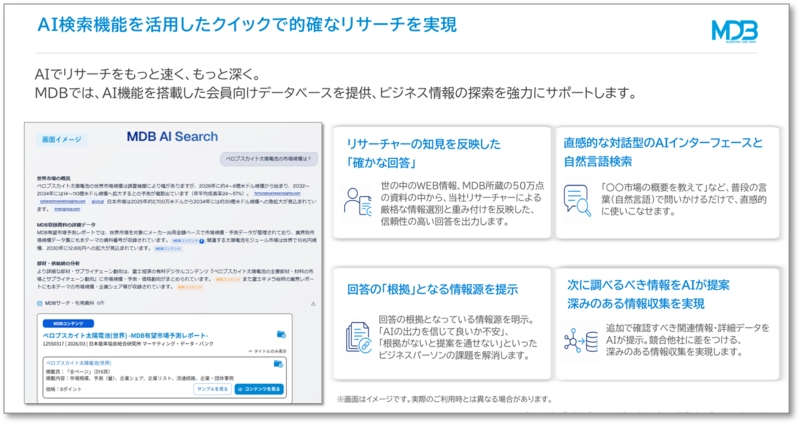Open the imarcgroup.com source link

67,209
